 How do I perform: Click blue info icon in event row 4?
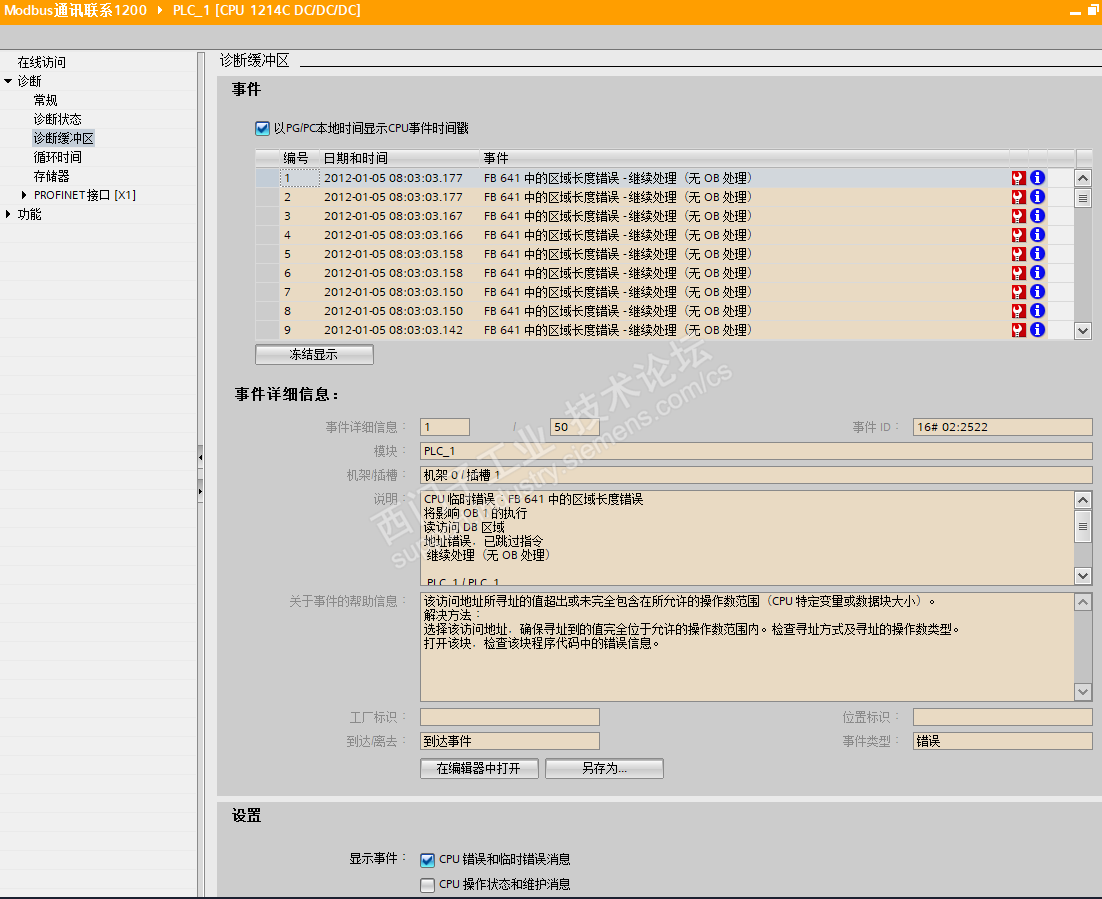click(x=1037, y=235)
